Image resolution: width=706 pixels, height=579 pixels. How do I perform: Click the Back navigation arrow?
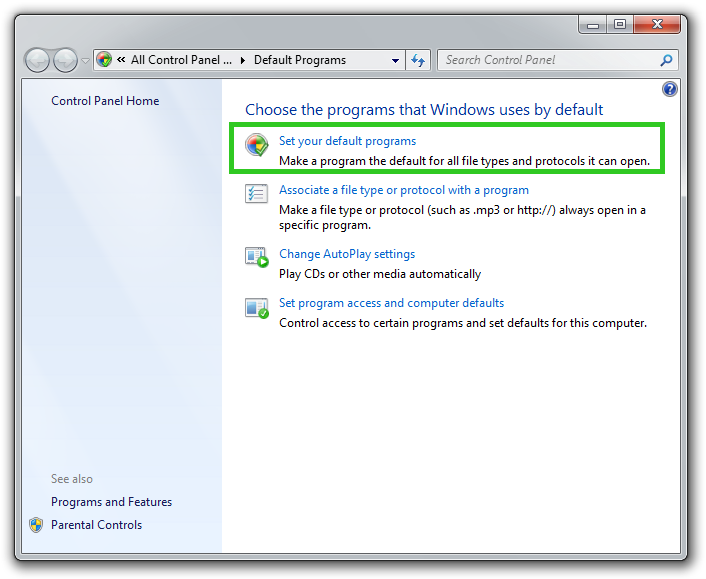37,60
